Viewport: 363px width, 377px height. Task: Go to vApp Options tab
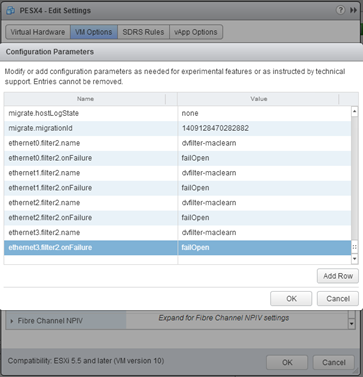pyautogui.click(x=196, y=32)
